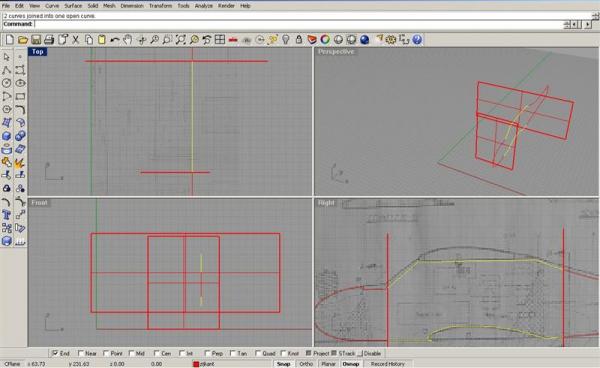This screenshot has height=368, width=600.
Task: Click the Undo arrow icon
Action: [x=114, y=39]
